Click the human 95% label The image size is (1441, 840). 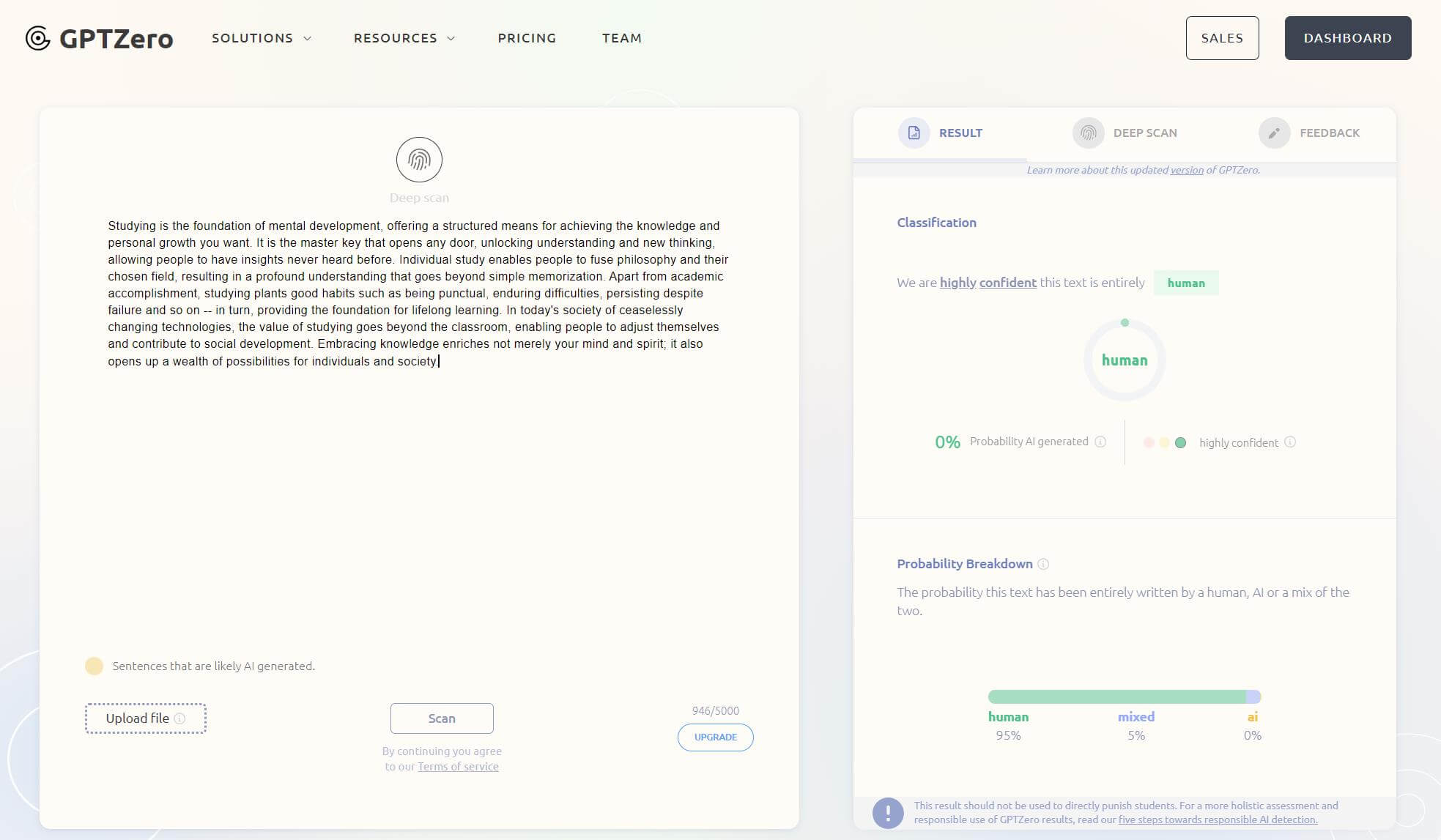point(1008,726)
